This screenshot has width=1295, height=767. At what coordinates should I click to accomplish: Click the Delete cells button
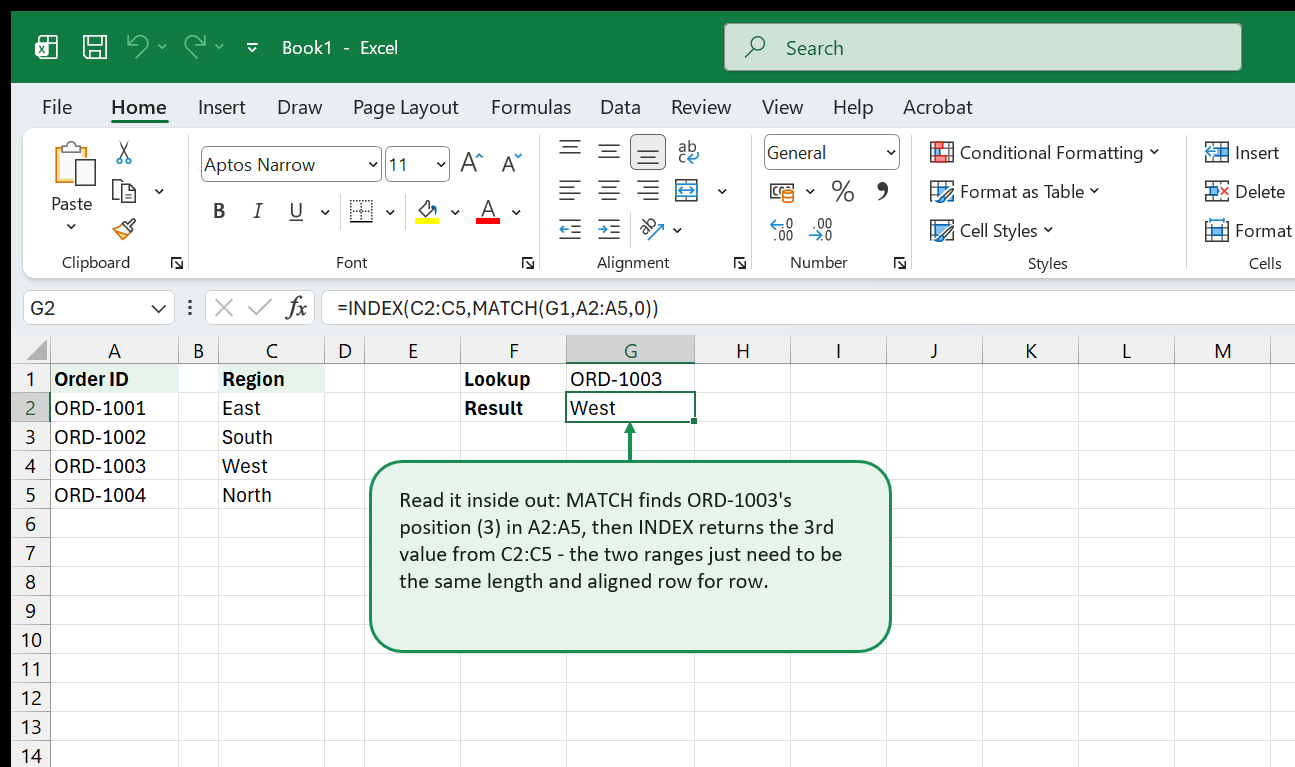coord(1245,191)
